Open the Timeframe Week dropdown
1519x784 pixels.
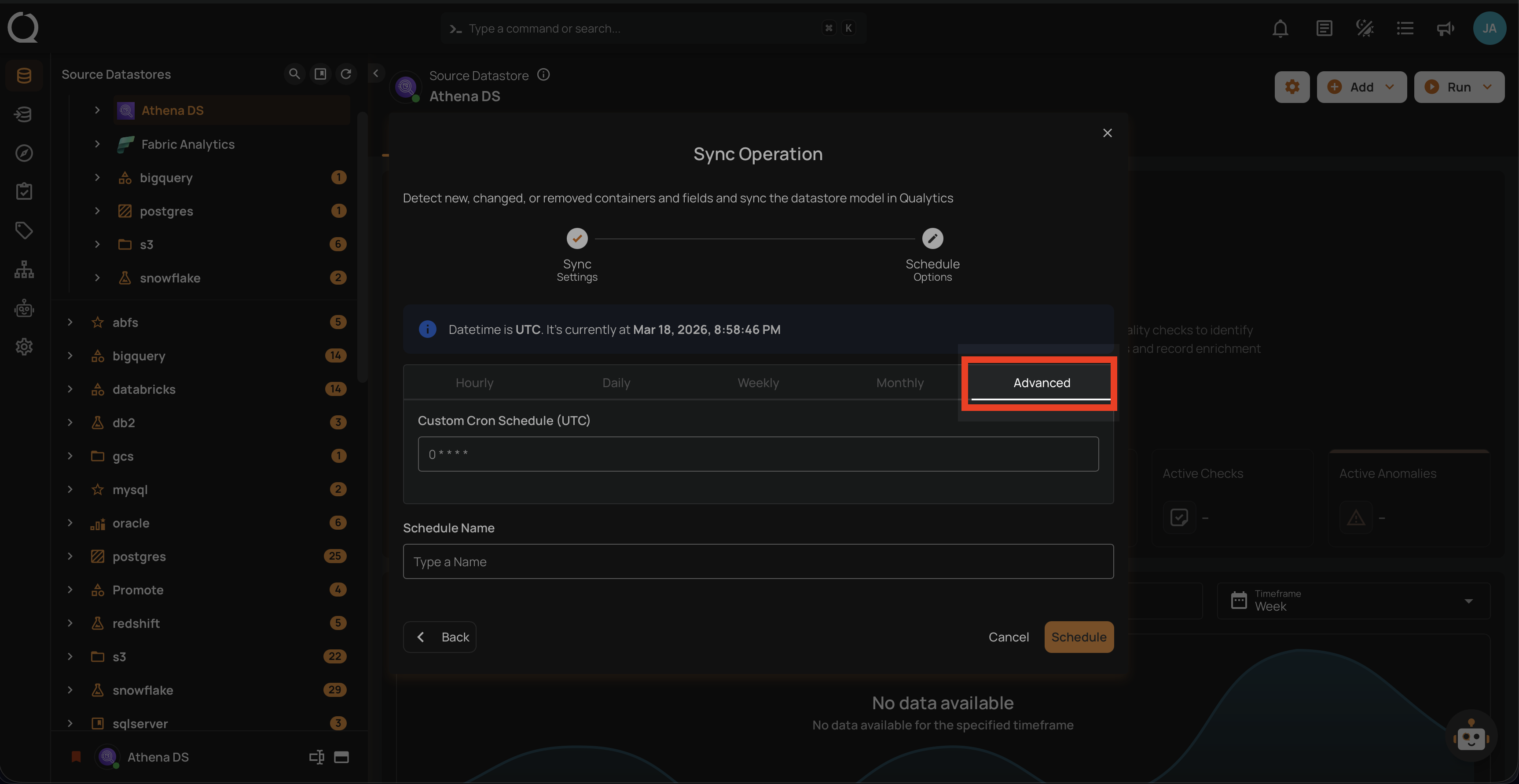tap(1353, 601)
